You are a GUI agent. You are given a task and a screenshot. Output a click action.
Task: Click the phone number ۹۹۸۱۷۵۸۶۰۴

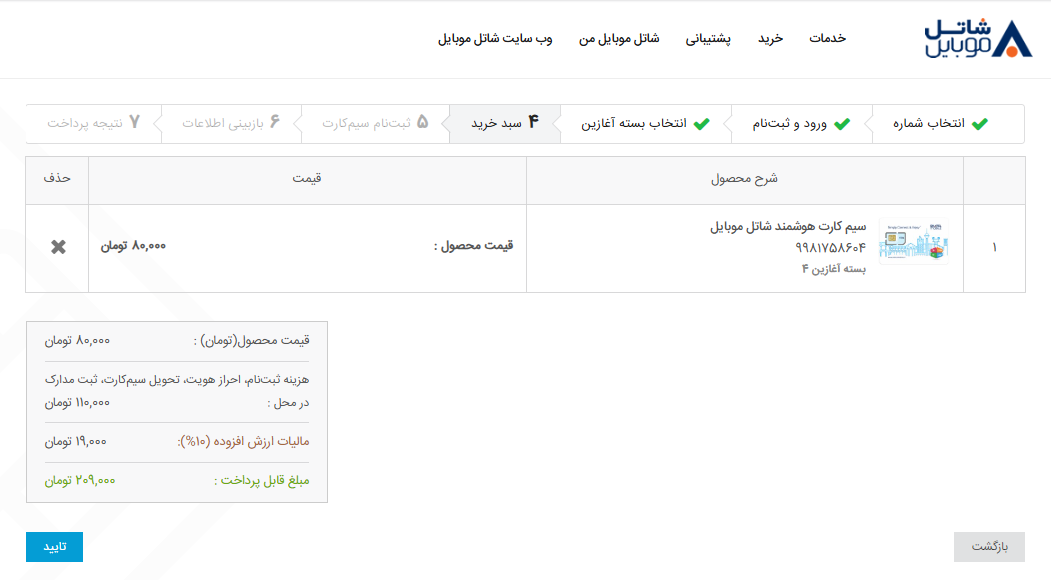click(830, 247)
